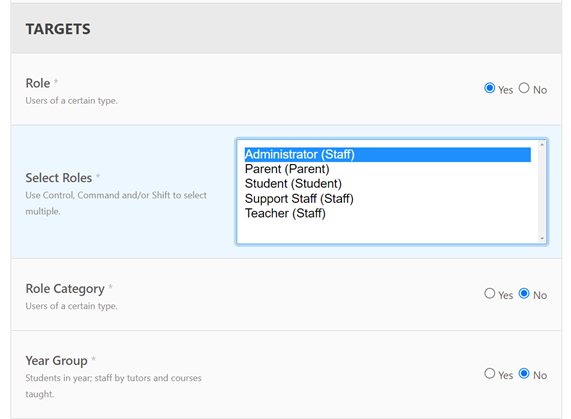Click empty space below Teacher in roles list

[387, 232]
